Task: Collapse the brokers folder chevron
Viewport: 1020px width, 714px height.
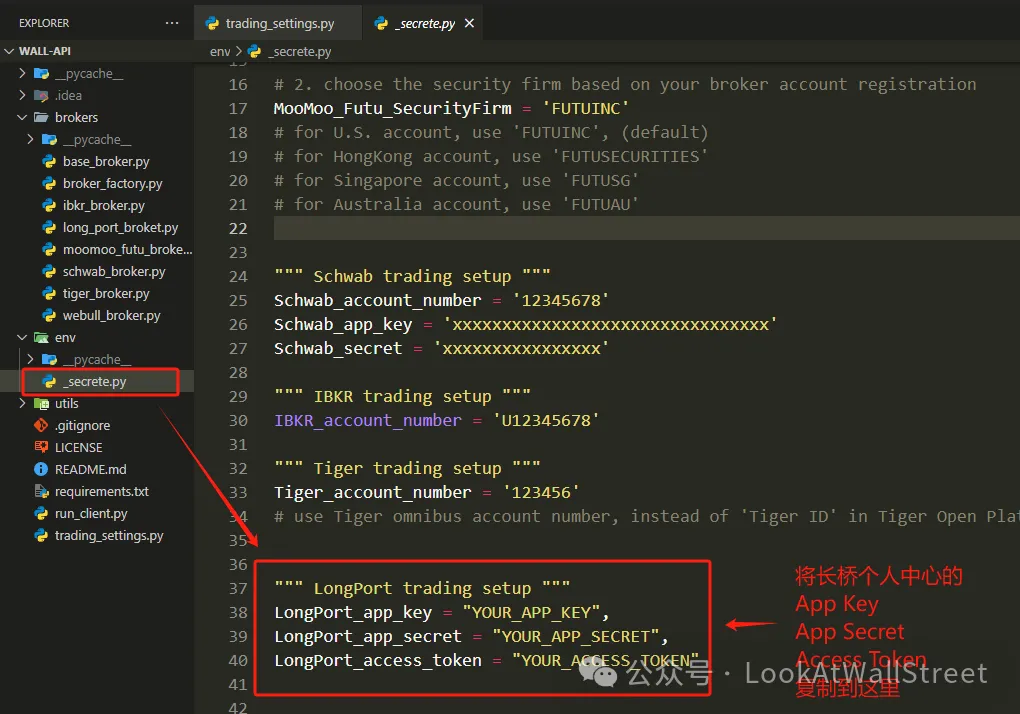Action: coord(23,118)
